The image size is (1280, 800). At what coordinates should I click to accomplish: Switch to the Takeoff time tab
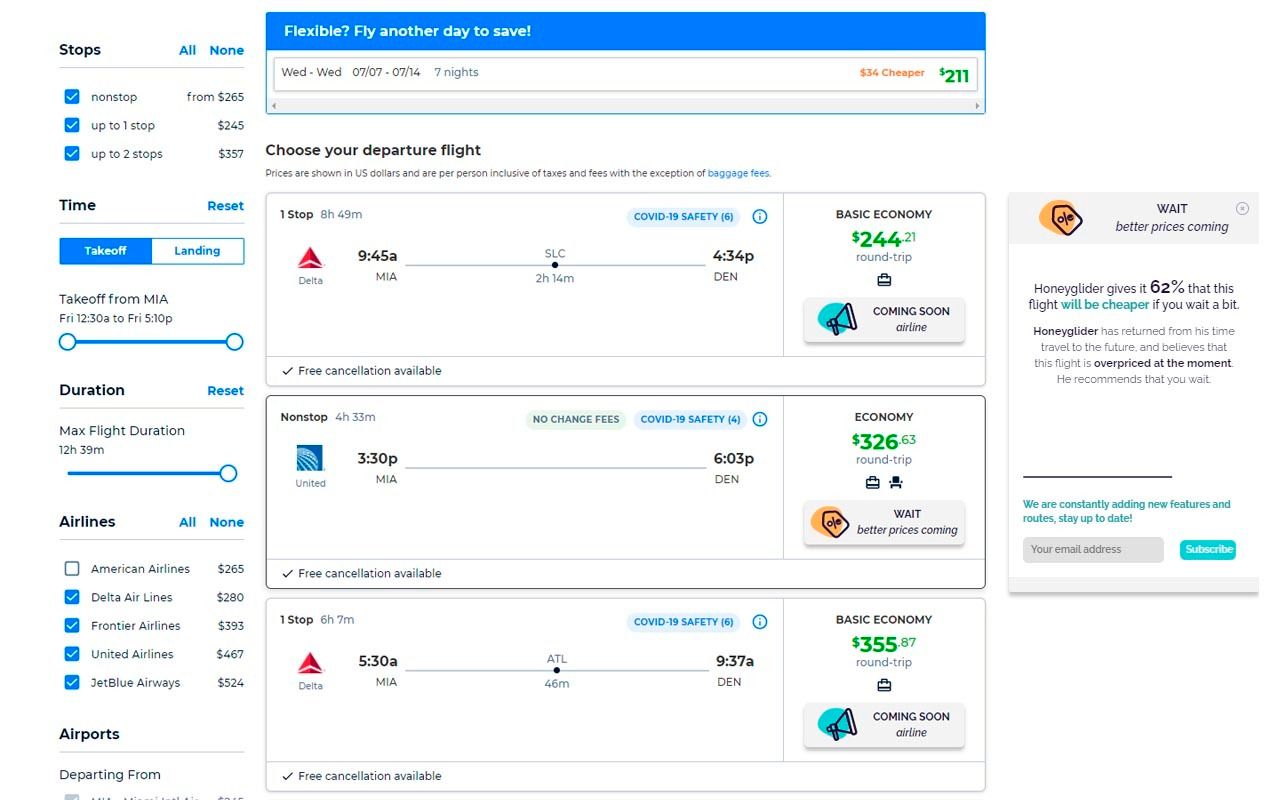(x=105, y=251)
